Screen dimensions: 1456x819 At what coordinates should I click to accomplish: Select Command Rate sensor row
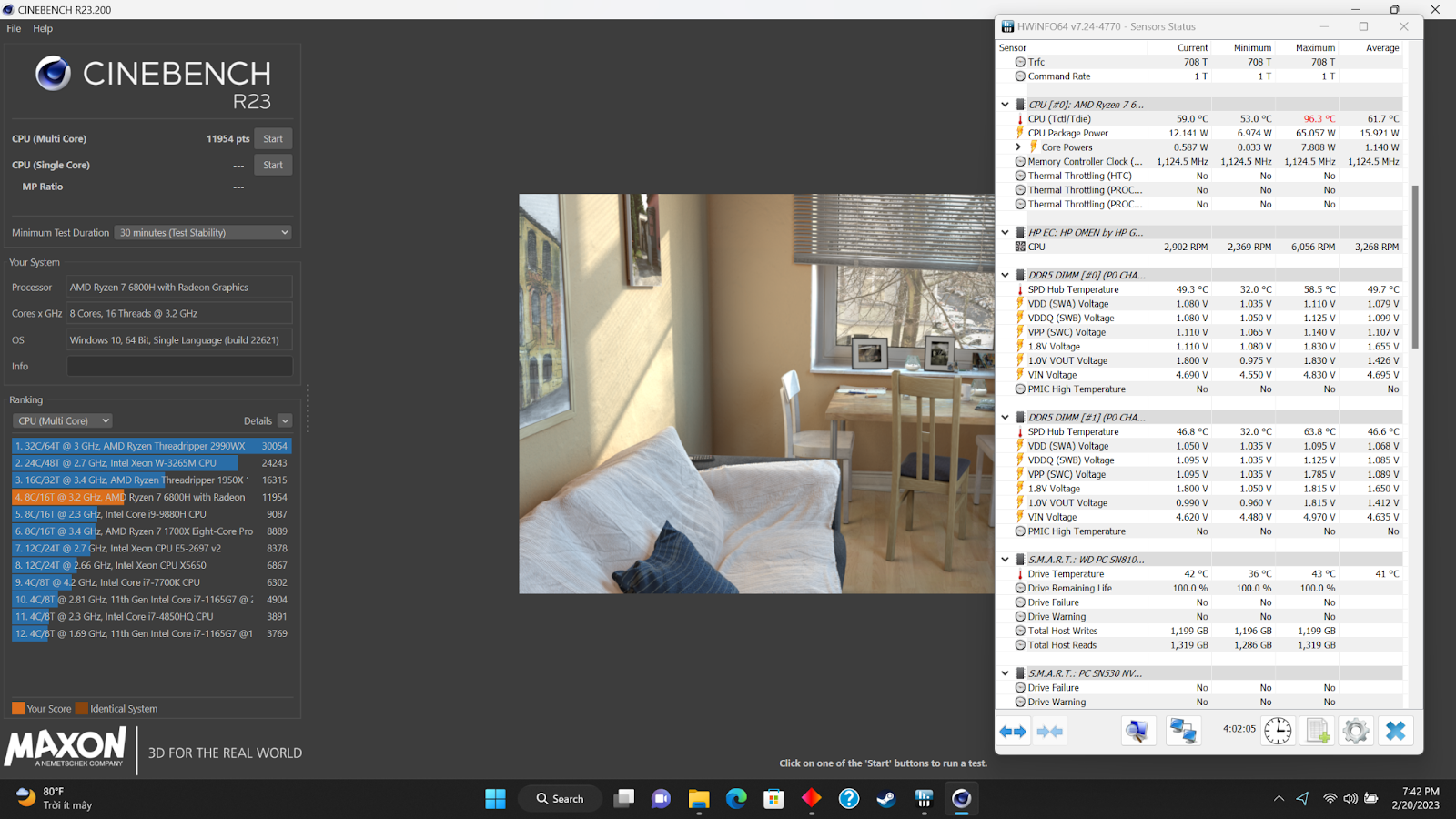coord(1201,76)
